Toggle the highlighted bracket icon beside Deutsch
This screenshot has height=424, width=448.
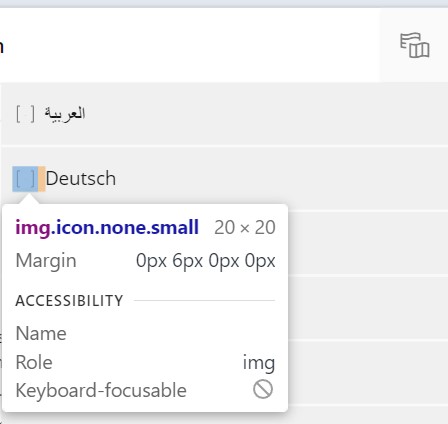pos(25,179)
